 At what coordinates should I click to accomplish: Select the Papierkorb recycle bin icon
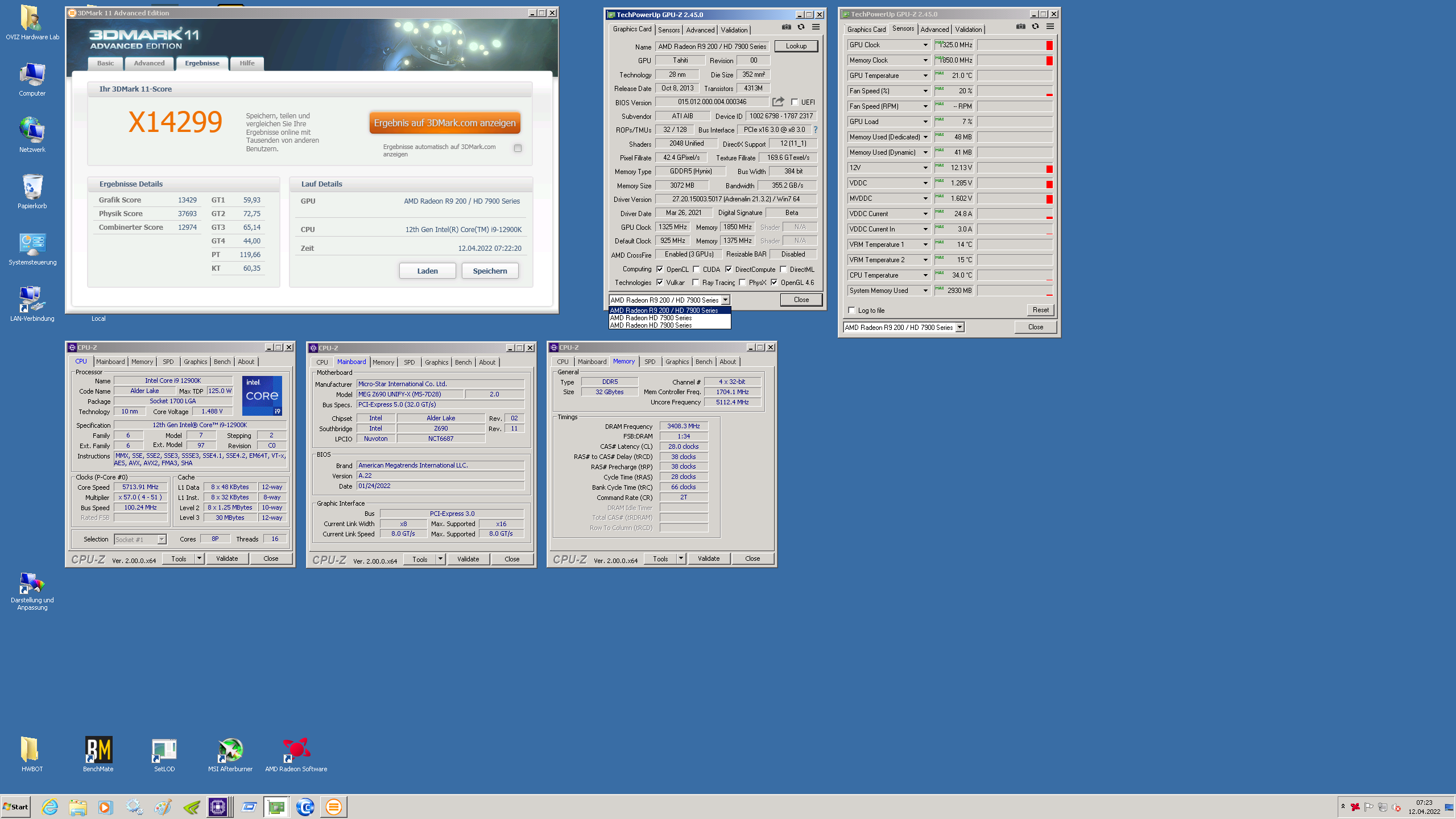pyautogui.click(x=32, y=192)
